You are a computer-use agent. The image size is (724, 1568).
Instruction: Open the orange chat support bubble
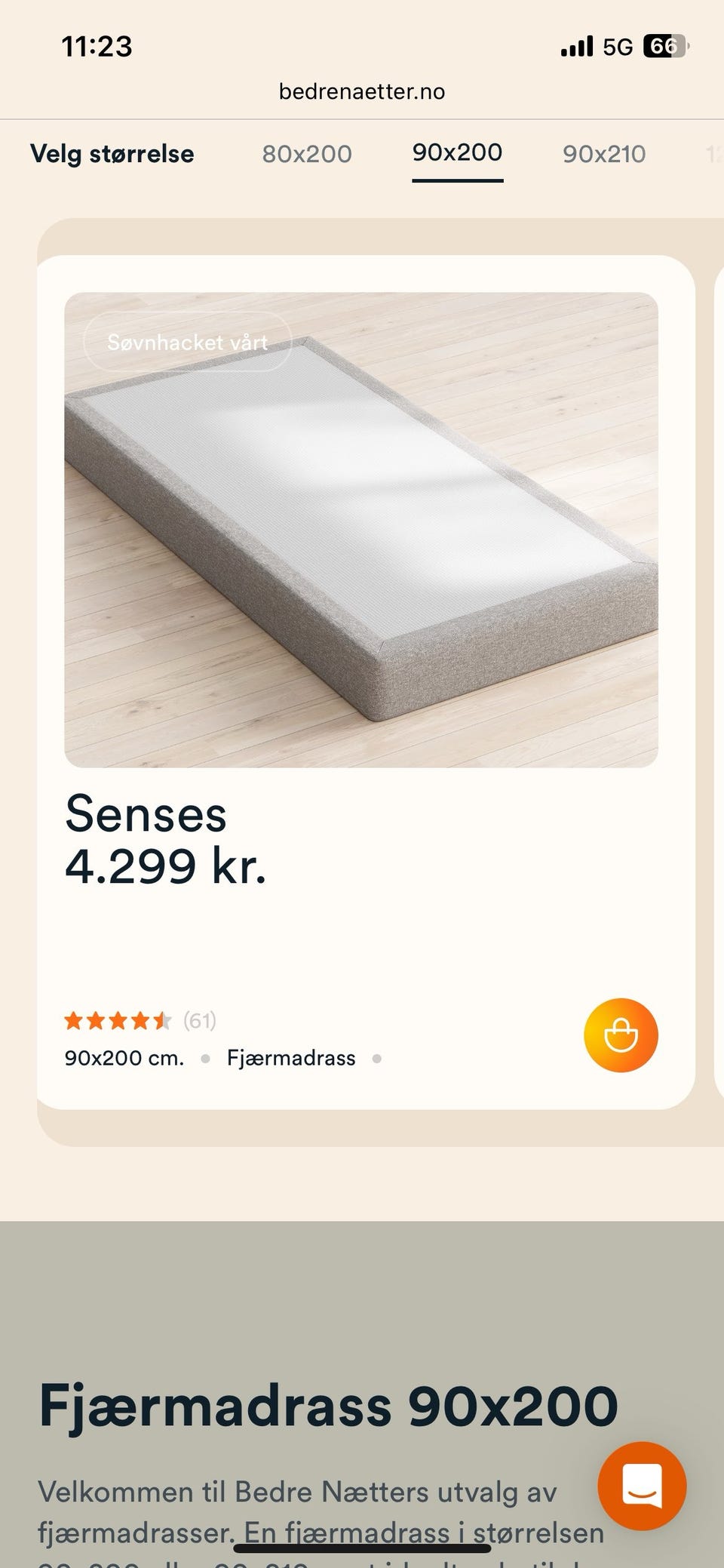[642, 1486]
